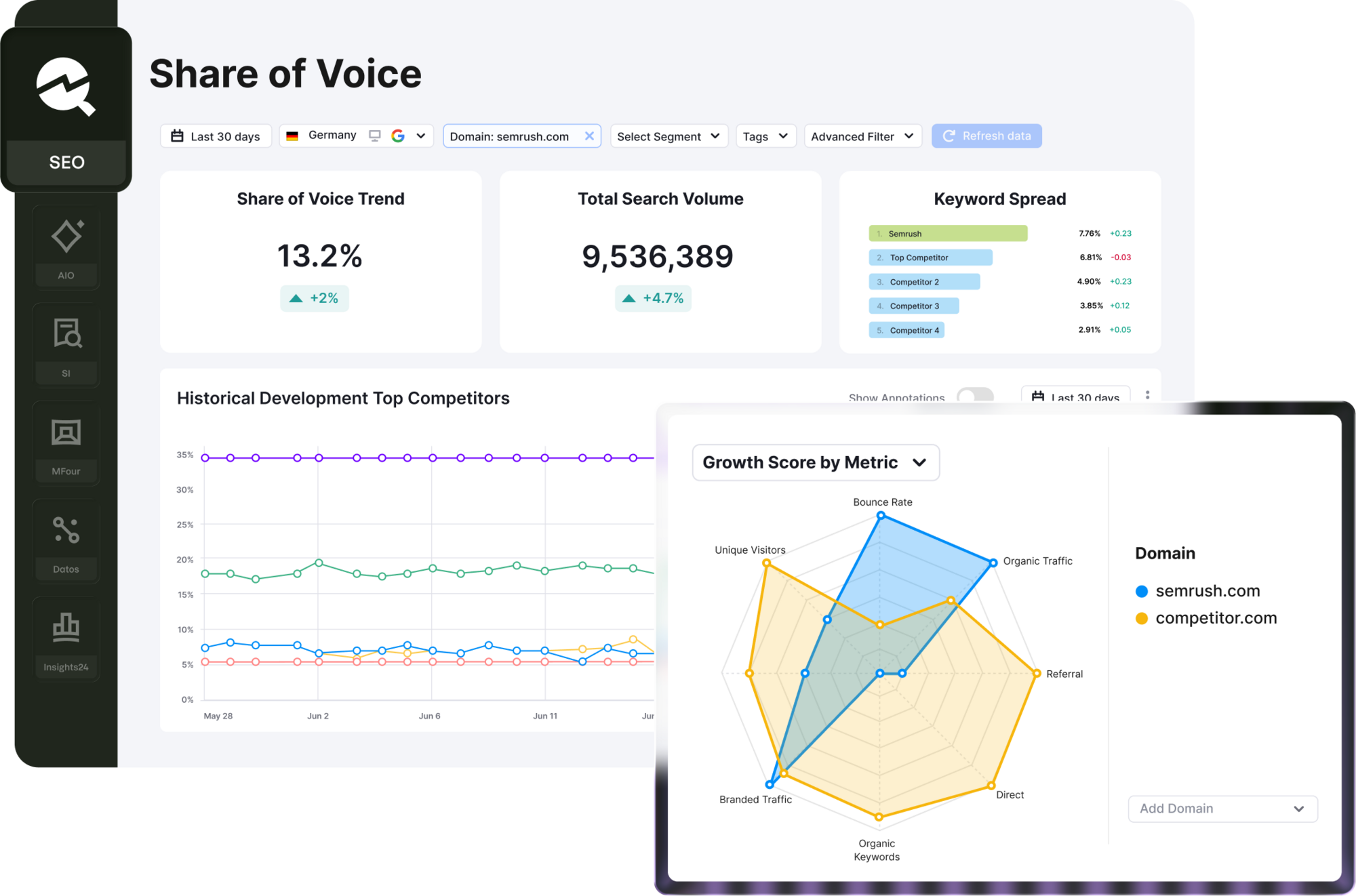
Task: Click the Direct yellow radar point
Action: pos(991,786)
